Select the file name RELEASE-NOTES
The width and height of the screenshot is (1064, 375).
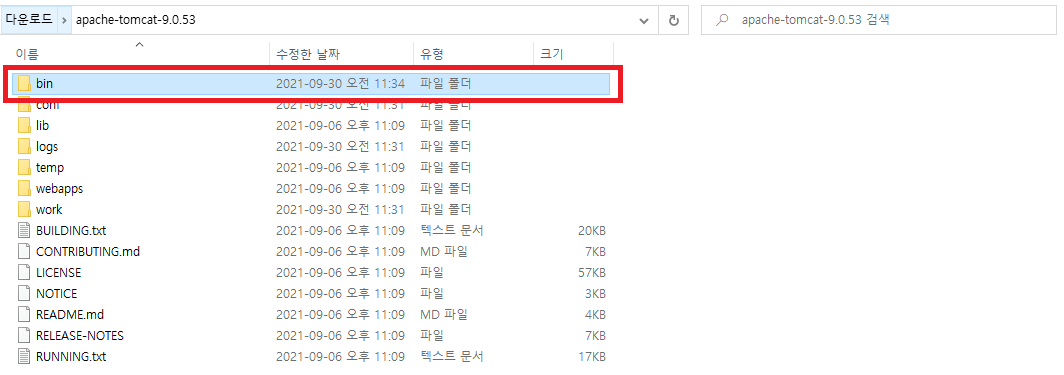coord(80,336)
